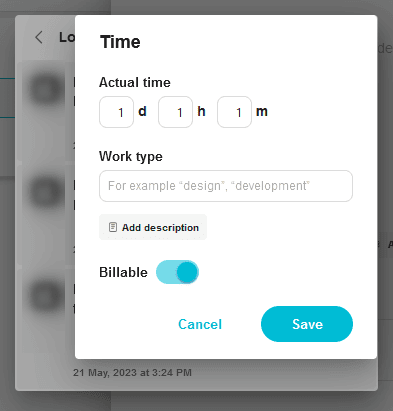Focus the hours field of Actual time
The width and height of the screenshot is (393, 411).
(175, 112)
